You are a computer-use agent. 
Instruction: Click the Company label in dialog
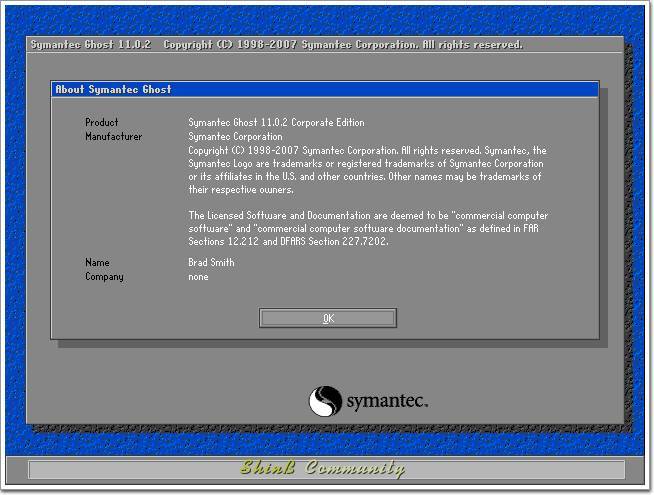click(104, 276)
